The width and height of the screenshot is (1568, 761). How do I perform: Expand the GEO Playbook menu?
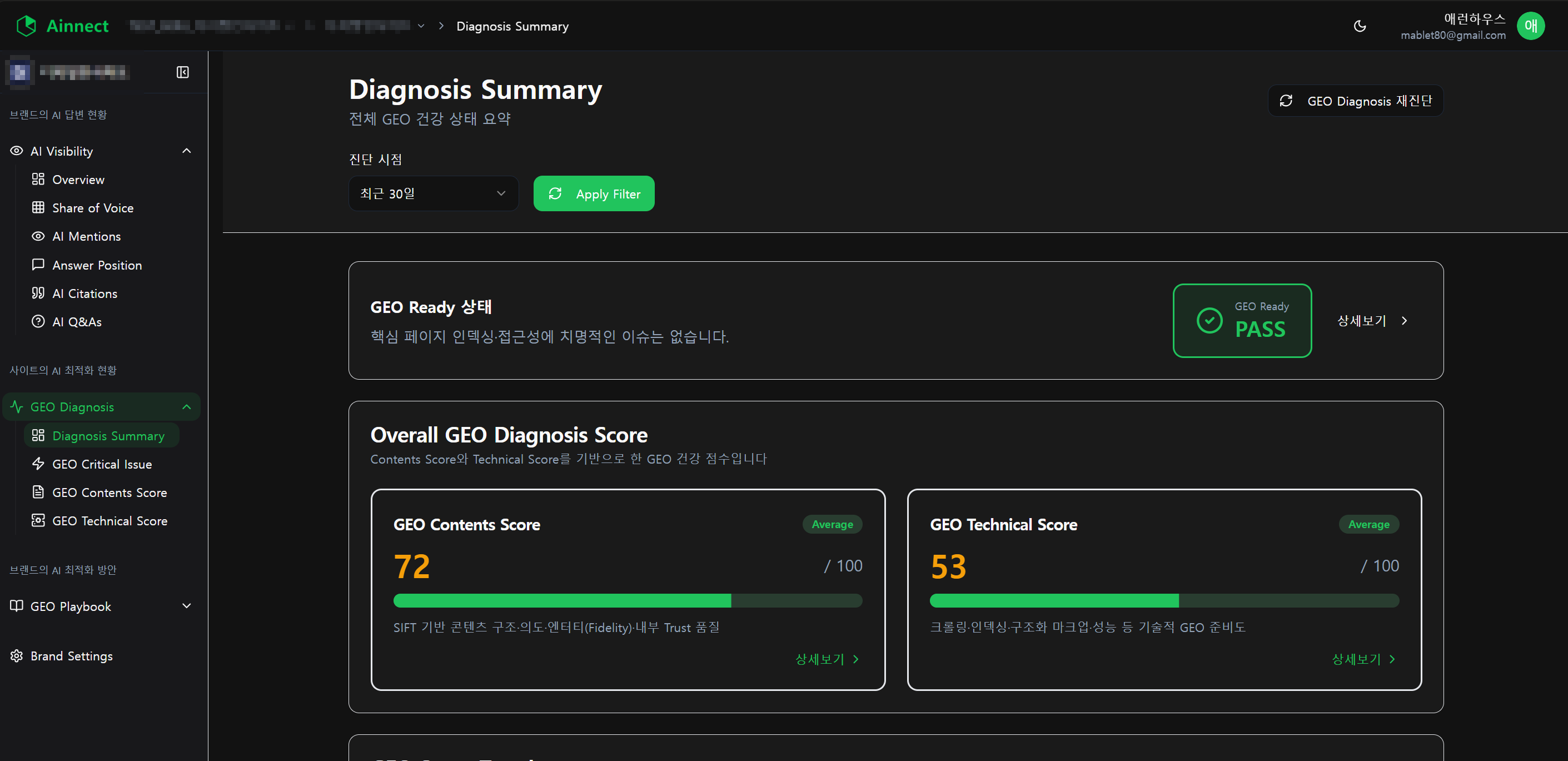[186, 606]
